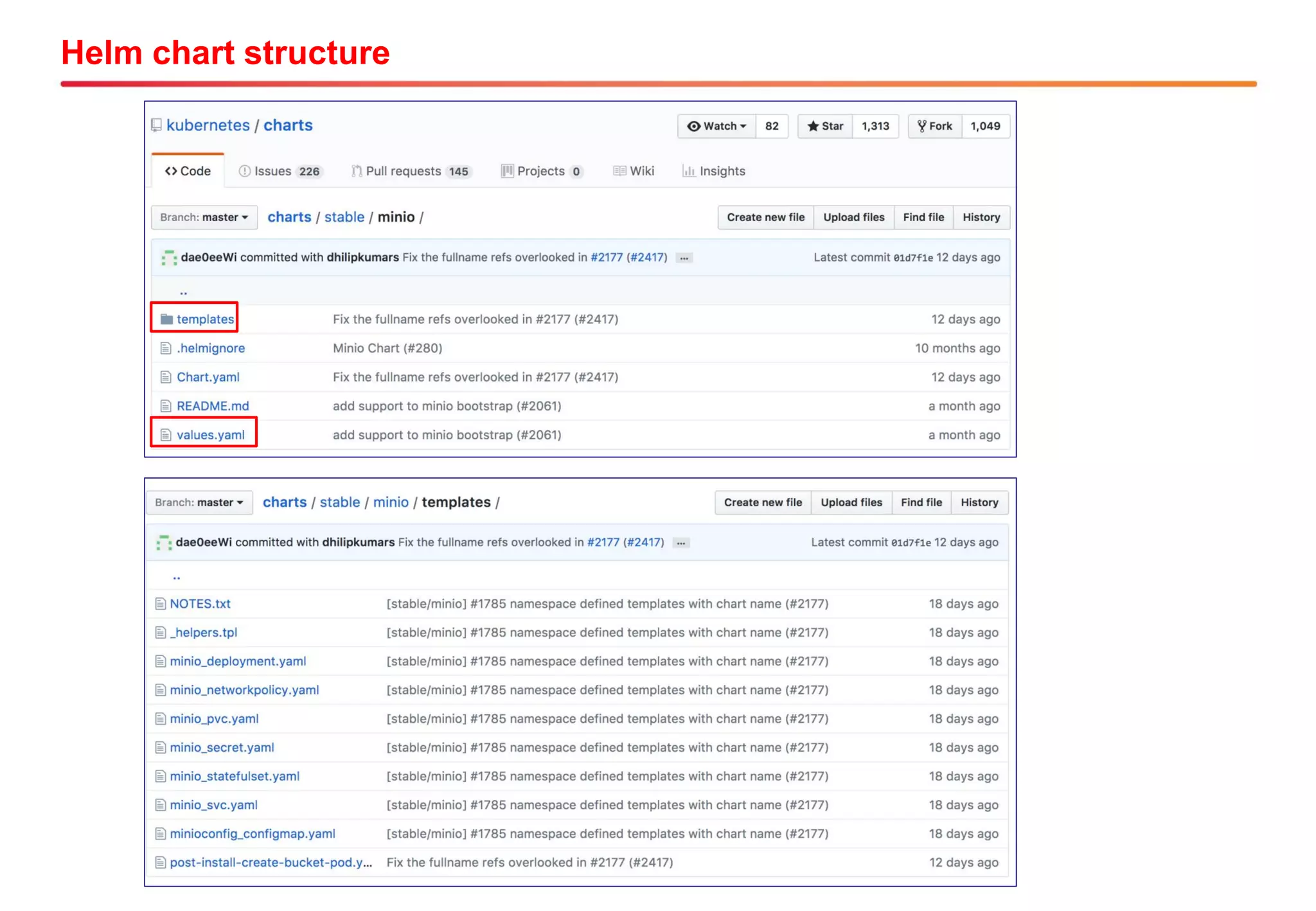Click the Fork icon button
The image size is (1316, 911).
click(x=935, y=127)
